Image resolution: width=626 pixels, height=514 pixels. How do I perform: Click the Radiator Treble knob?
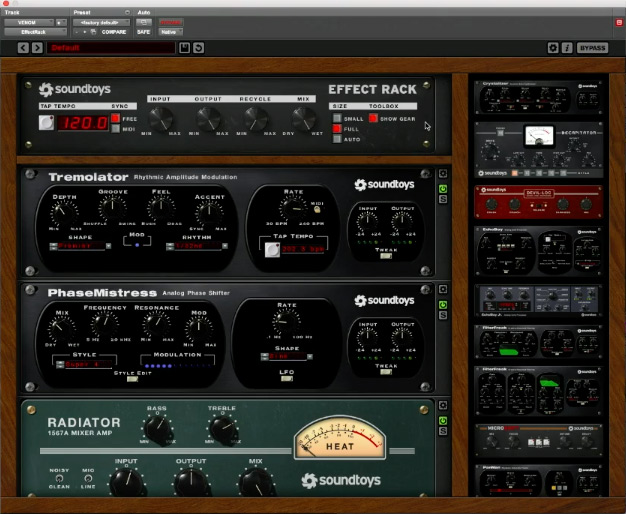222,430
